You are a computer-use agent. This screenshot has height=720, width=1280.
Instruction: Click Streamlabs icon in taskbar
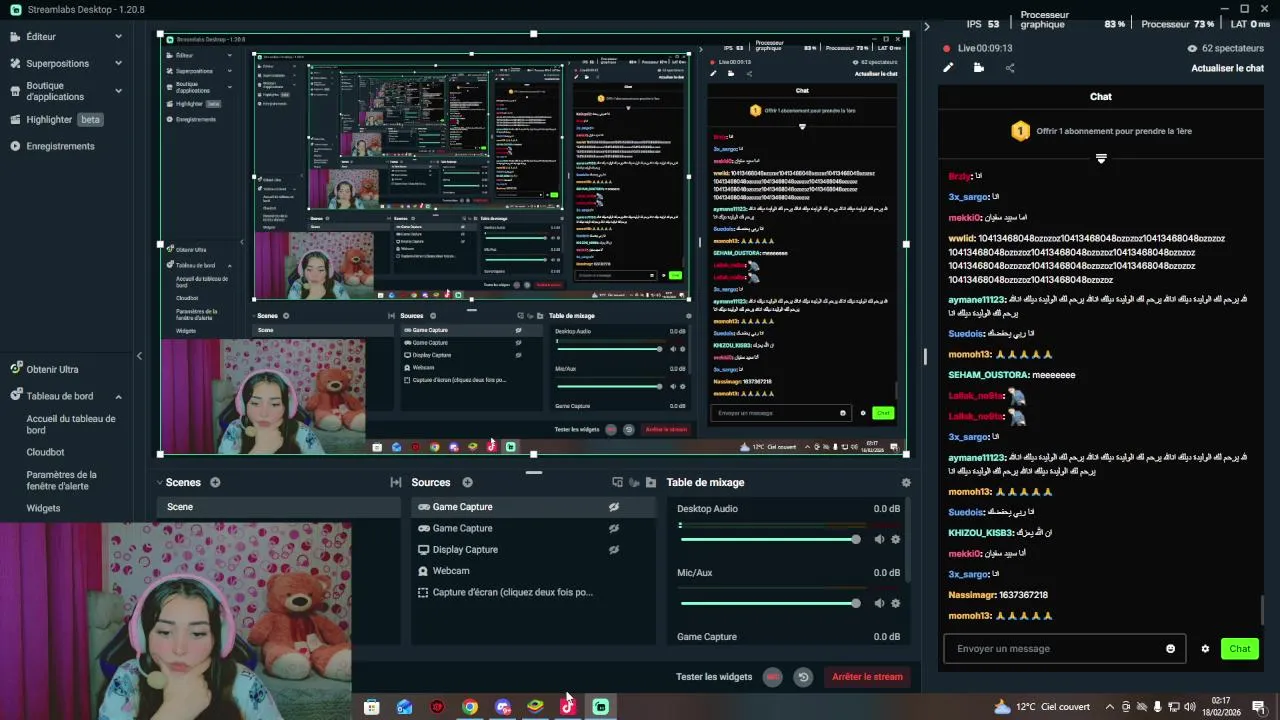600,707
